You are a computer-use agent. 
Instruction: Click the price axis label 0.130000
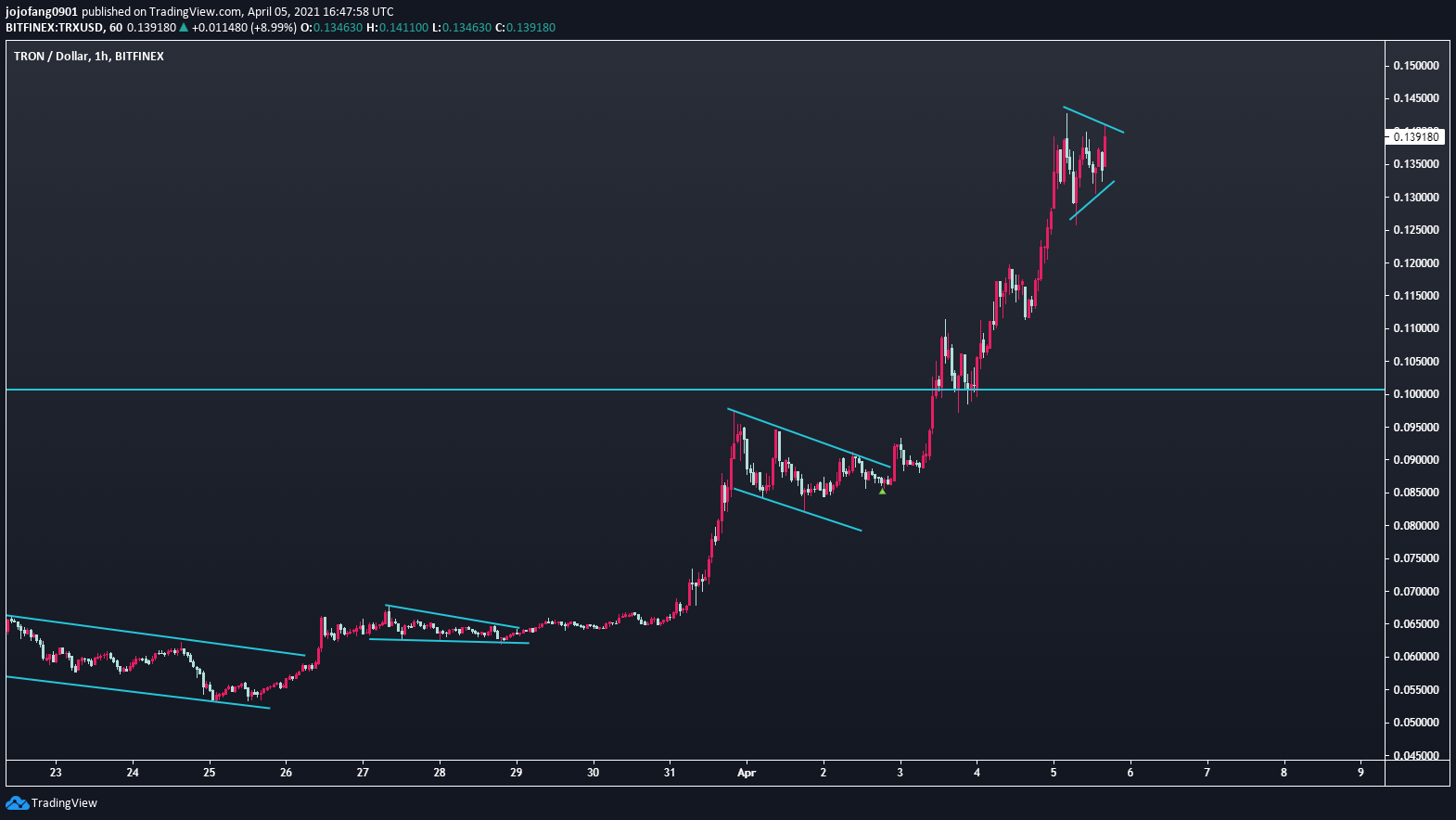[1416, 198]
